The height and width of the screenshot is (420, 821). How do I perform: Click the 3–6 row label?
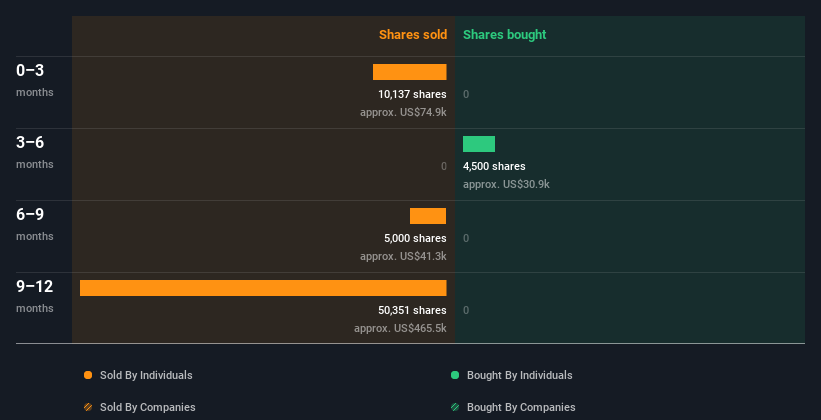(30, 142)
